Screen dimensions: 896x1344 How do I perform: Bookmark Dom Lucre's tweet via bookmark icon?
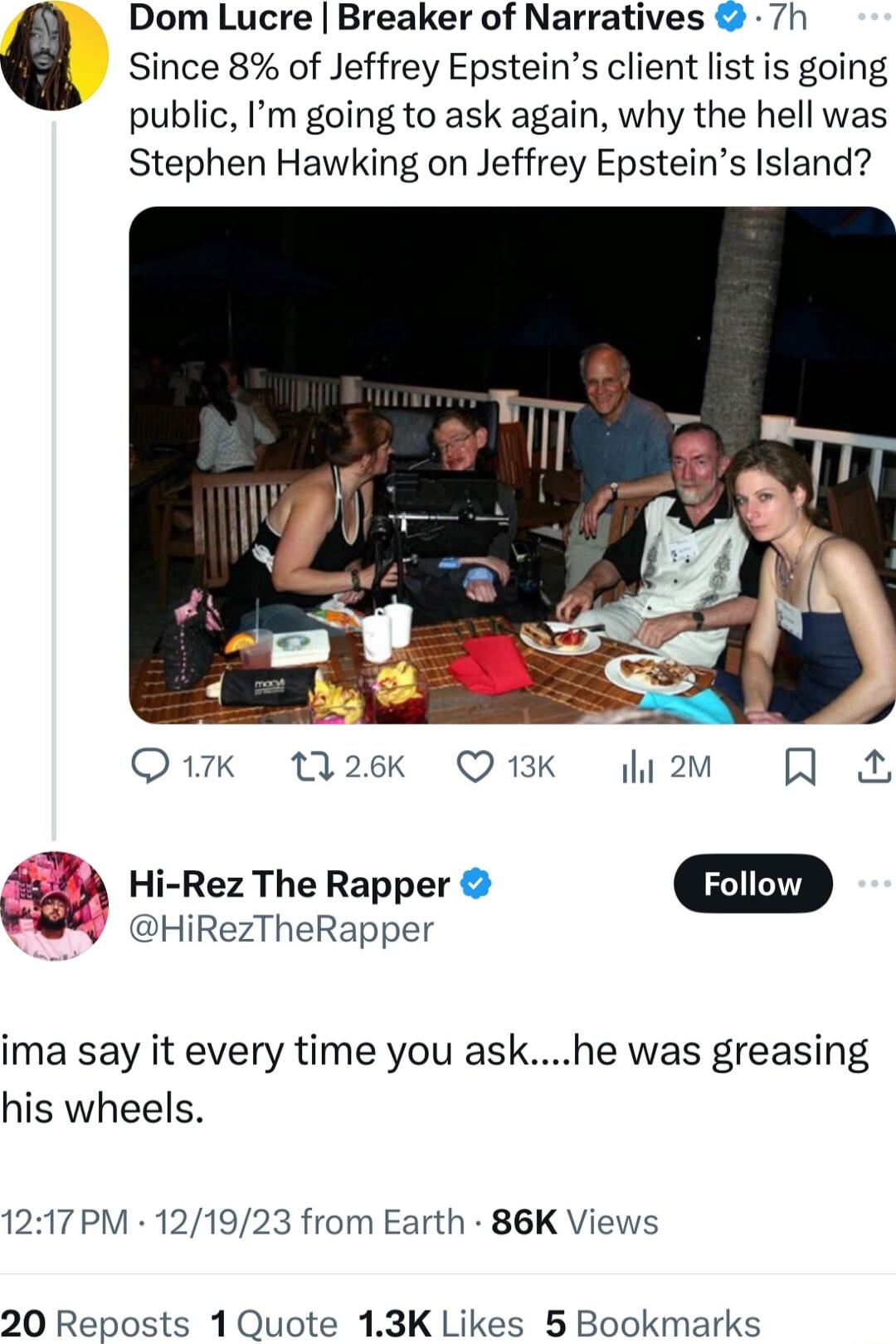(801, 767)
